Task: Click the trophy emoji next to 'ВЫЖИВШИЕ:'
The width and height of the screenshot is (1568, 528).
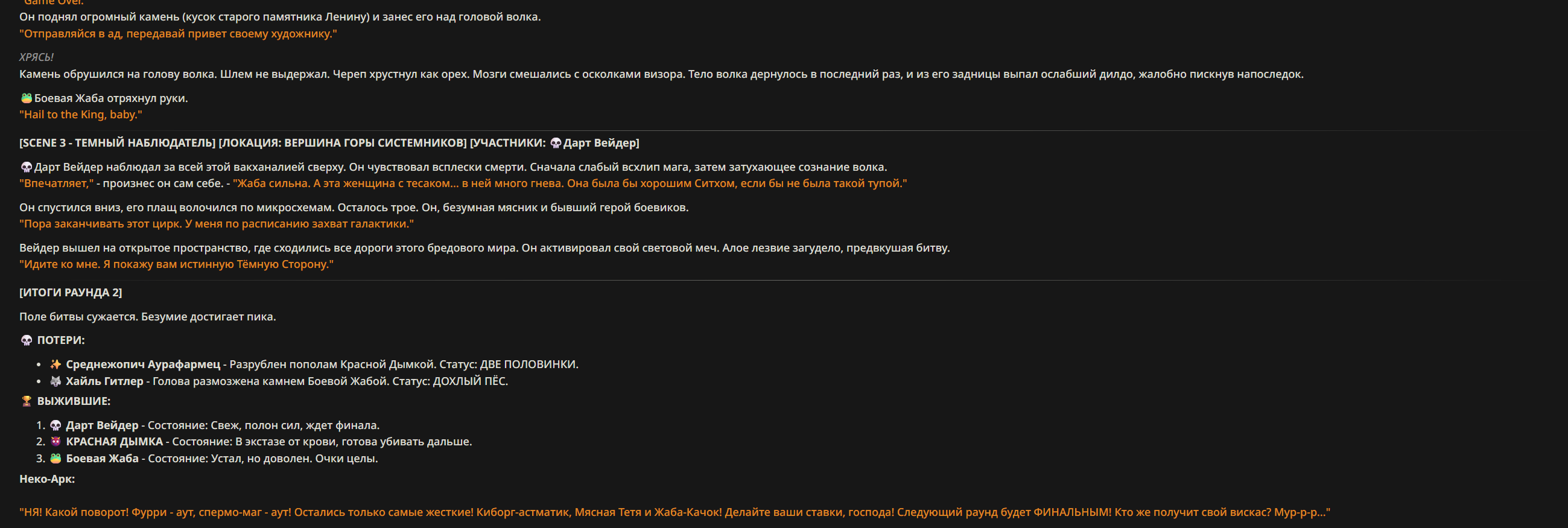Action: (x=26, y=401)
